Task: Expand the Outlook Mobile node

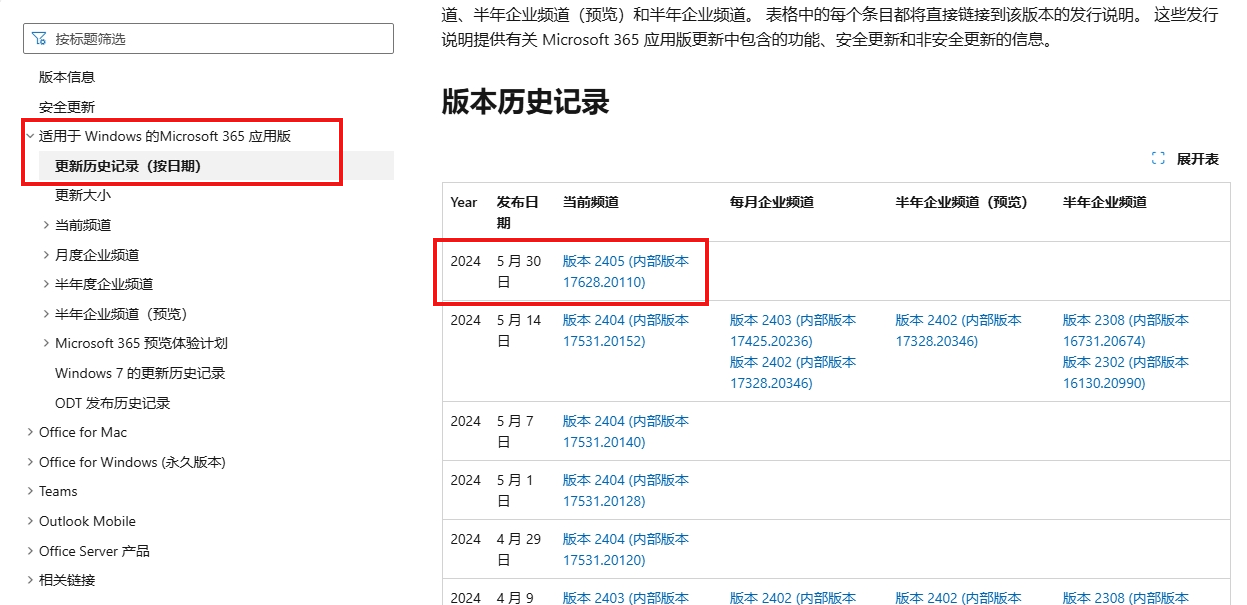Action: pyautogui.click(x=30, y=521)
